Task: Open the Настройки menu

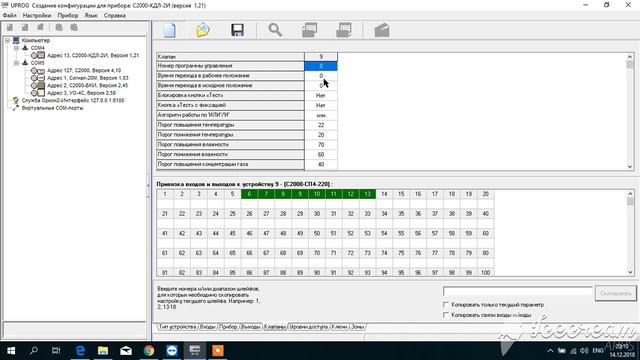Action: click(37, 15)
